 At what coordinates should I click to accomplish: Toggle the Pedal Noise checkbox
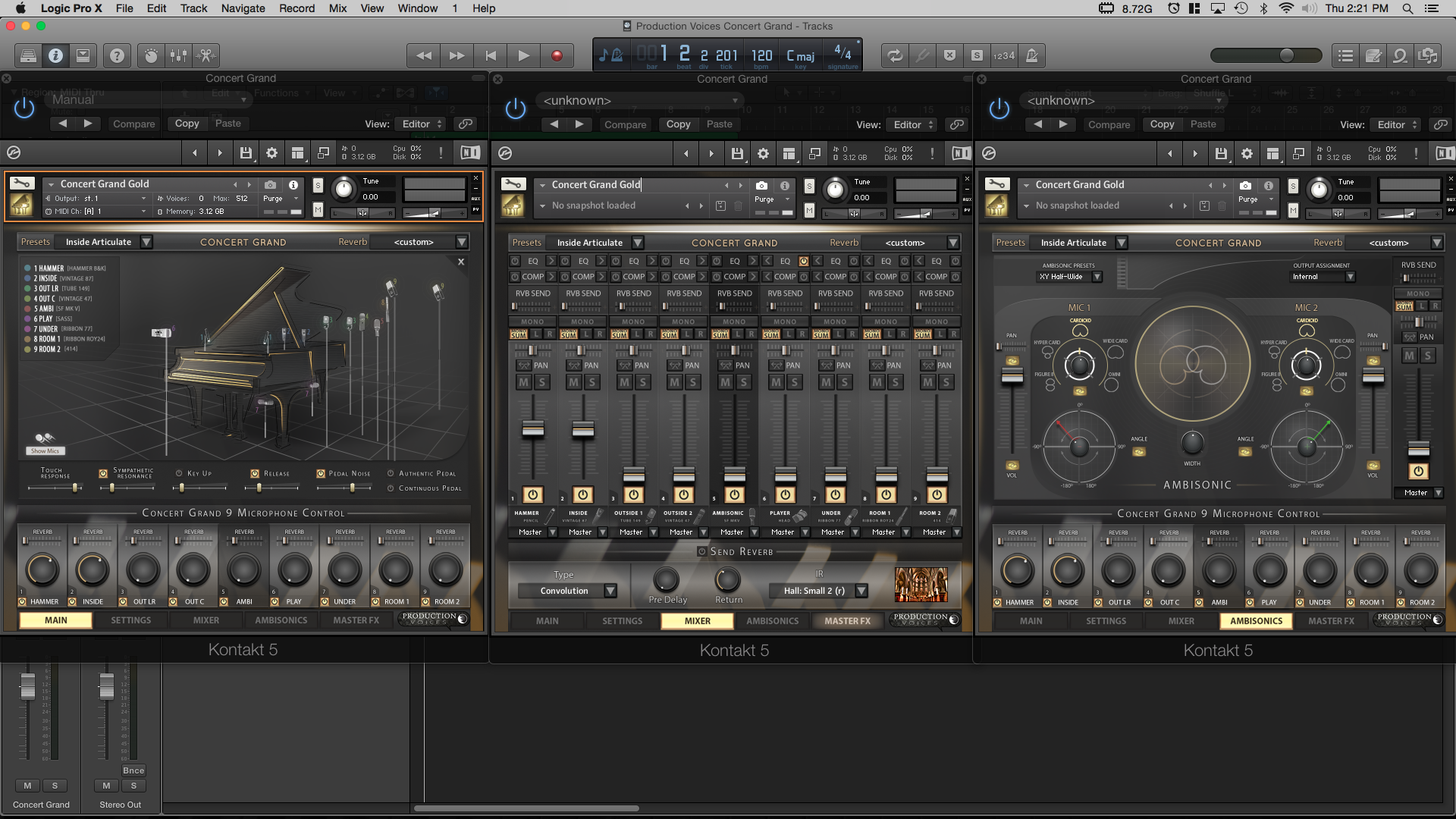click(x=321, y=473)
